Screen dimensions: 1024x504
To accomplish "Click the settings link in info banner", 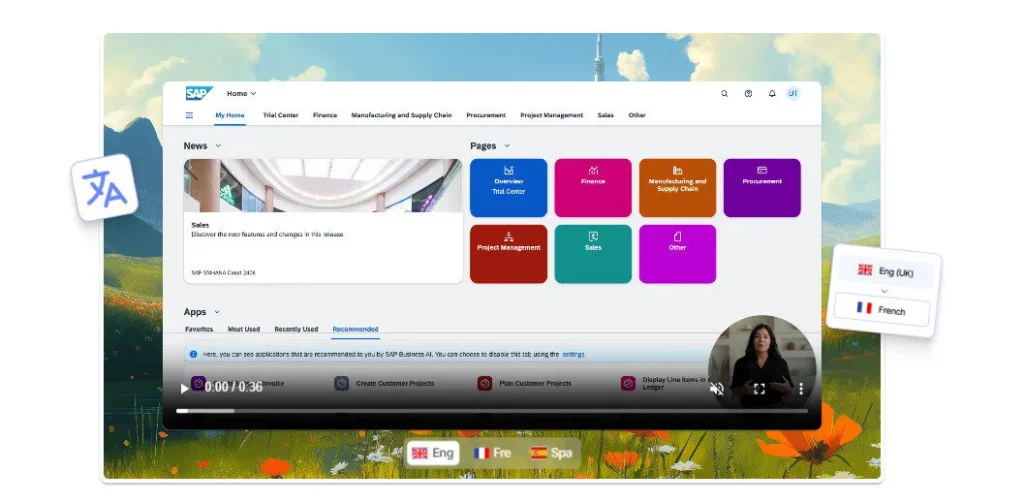I will 573,354.
